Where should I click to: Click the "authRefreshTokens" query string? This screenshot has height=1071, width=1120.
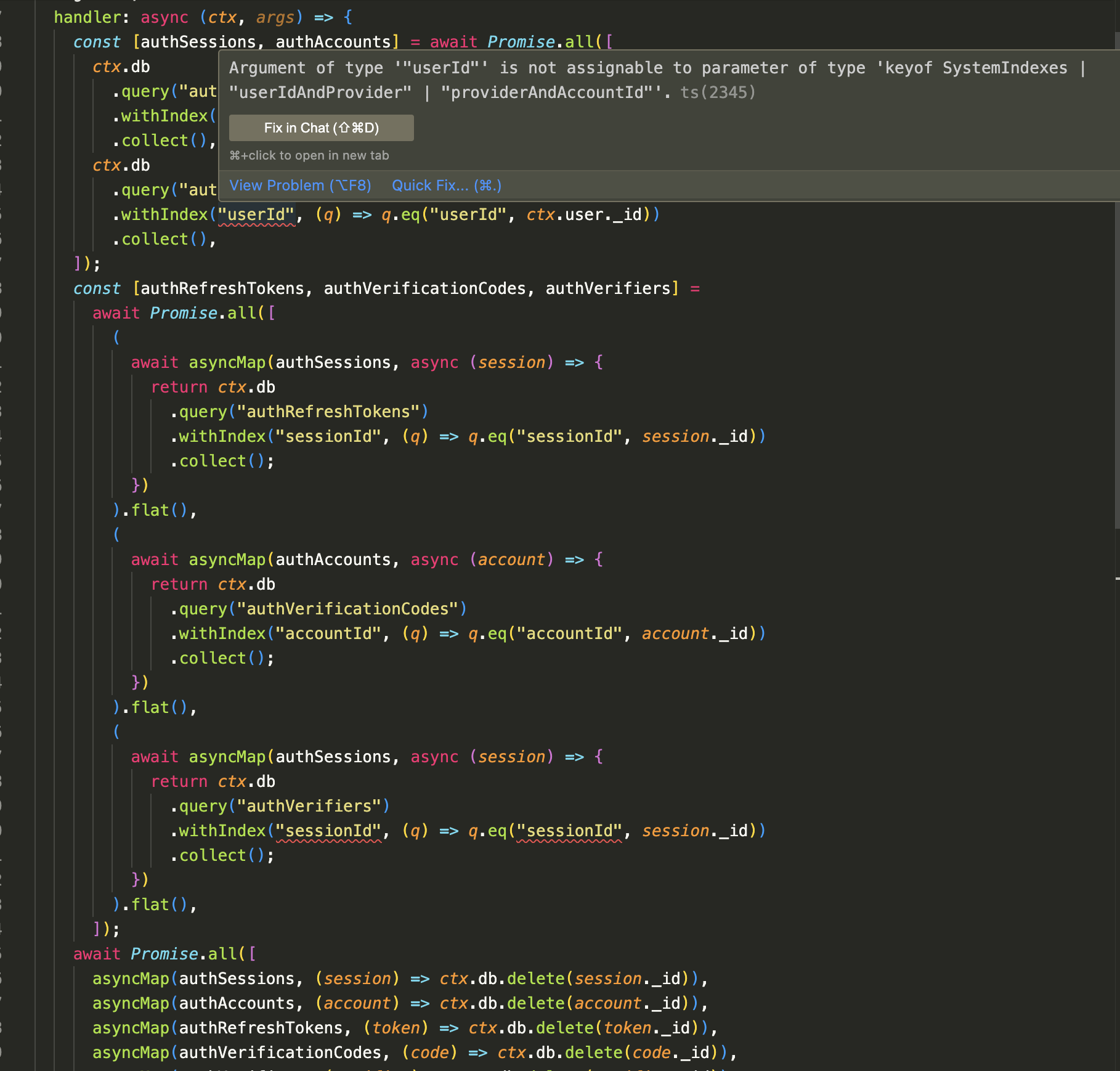(328, 412)
